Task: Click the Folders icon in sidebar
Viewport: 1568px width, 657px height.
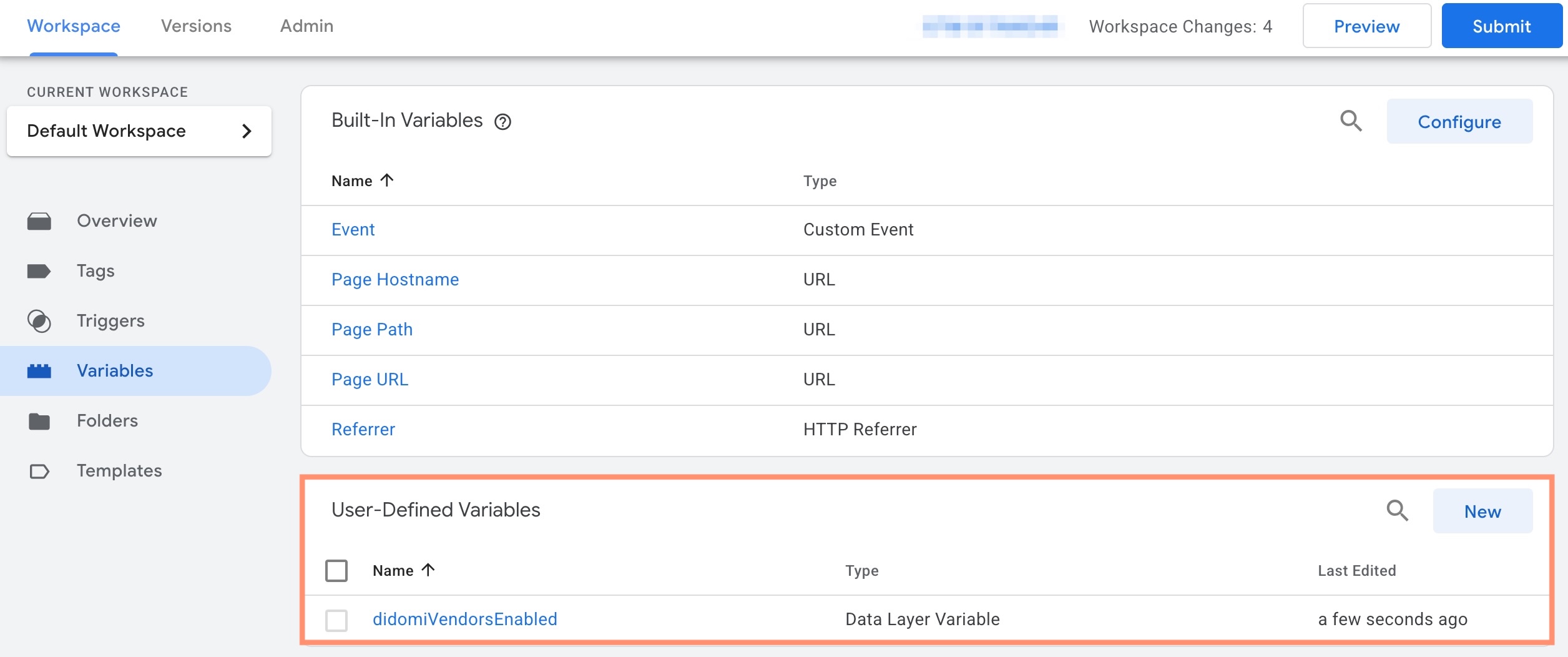Action: 39,421
